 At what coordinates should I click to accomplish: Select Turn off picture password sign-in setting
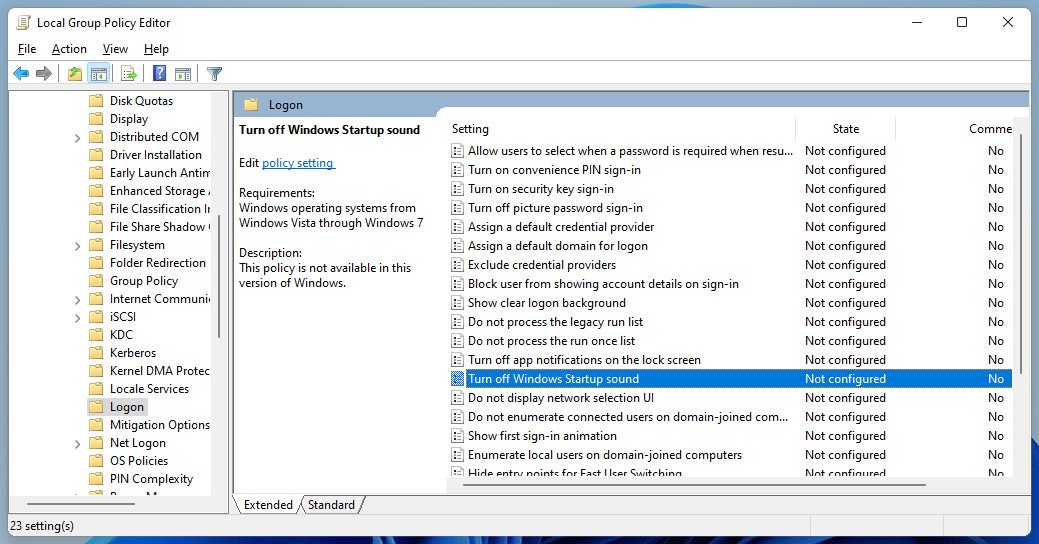[x=555, y=208]
